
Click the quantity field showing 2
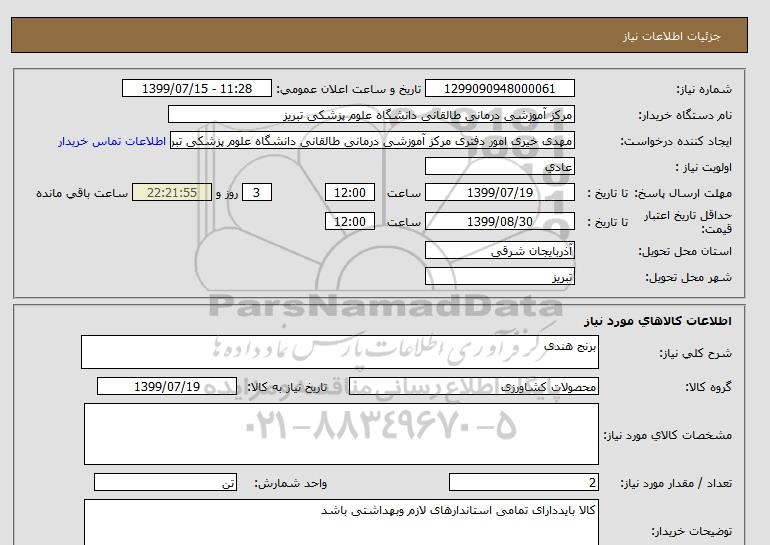pyautogui.click(x=523, y=483)
